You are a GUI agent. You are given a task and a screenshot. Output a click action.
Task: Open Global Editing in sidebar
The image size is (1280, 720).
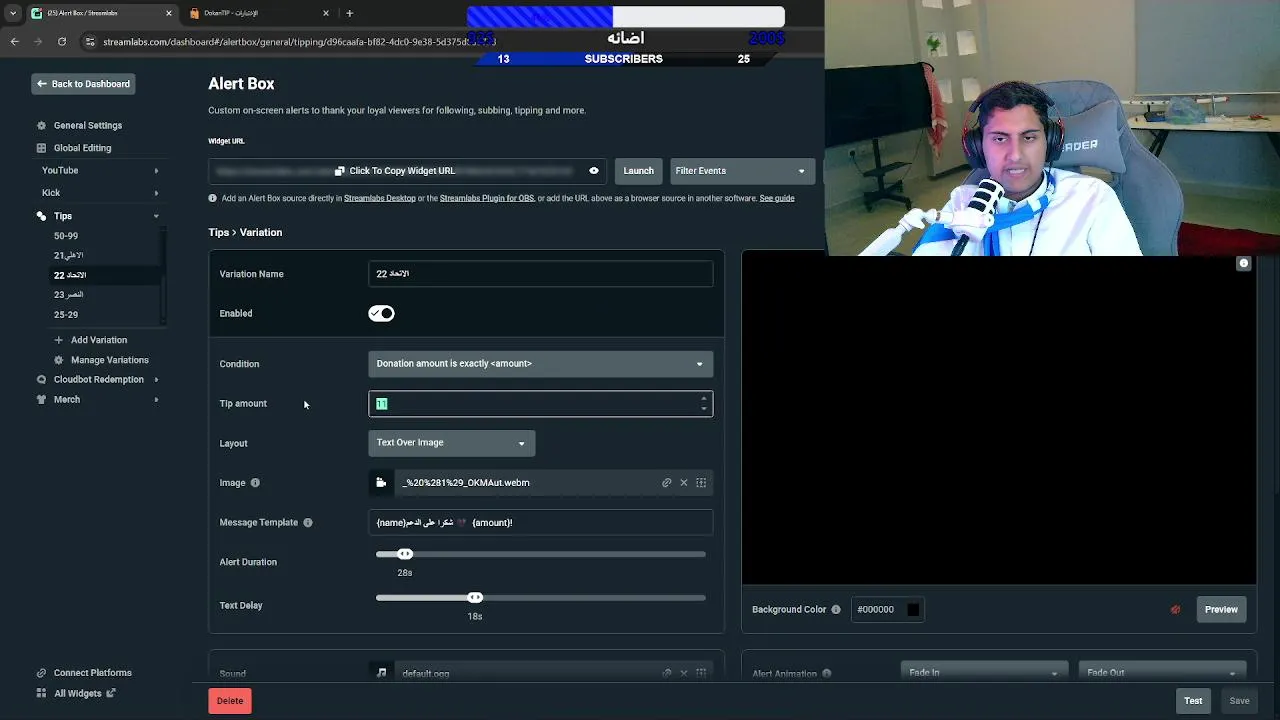coord(82,148)
